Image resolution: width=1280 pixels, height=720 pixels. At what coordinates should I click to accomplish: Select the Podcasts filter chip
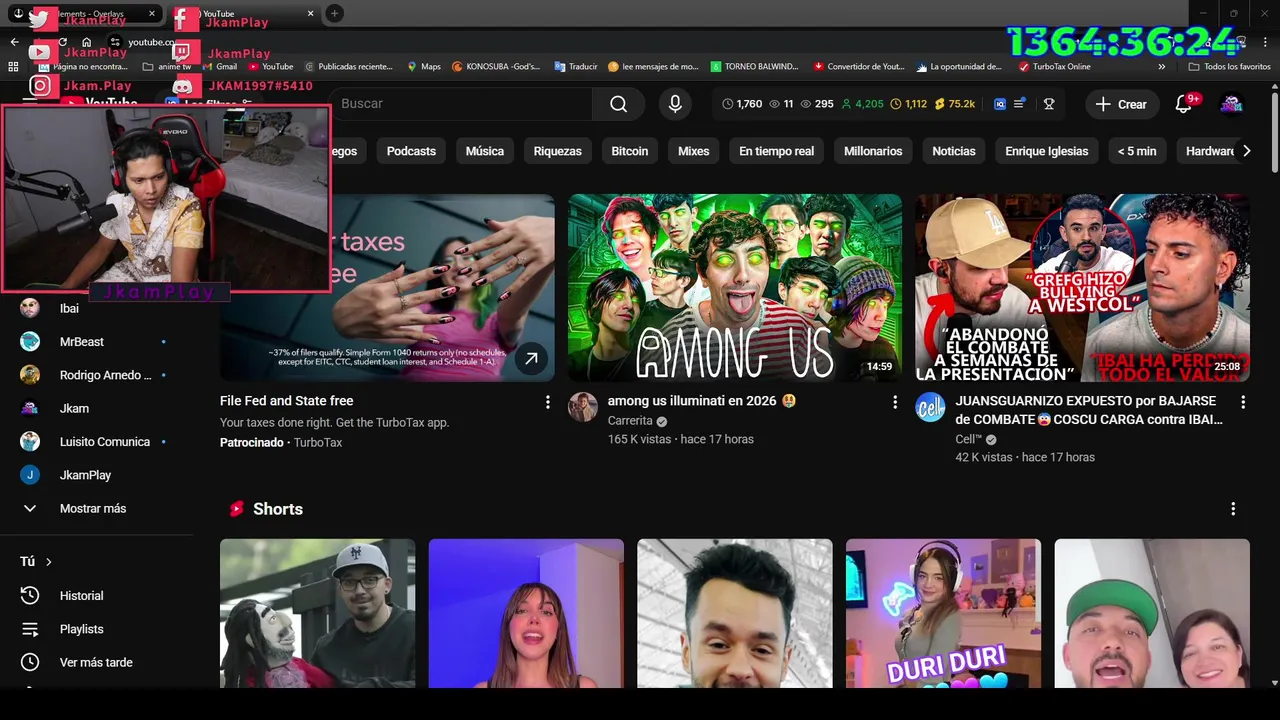(411, 151)
